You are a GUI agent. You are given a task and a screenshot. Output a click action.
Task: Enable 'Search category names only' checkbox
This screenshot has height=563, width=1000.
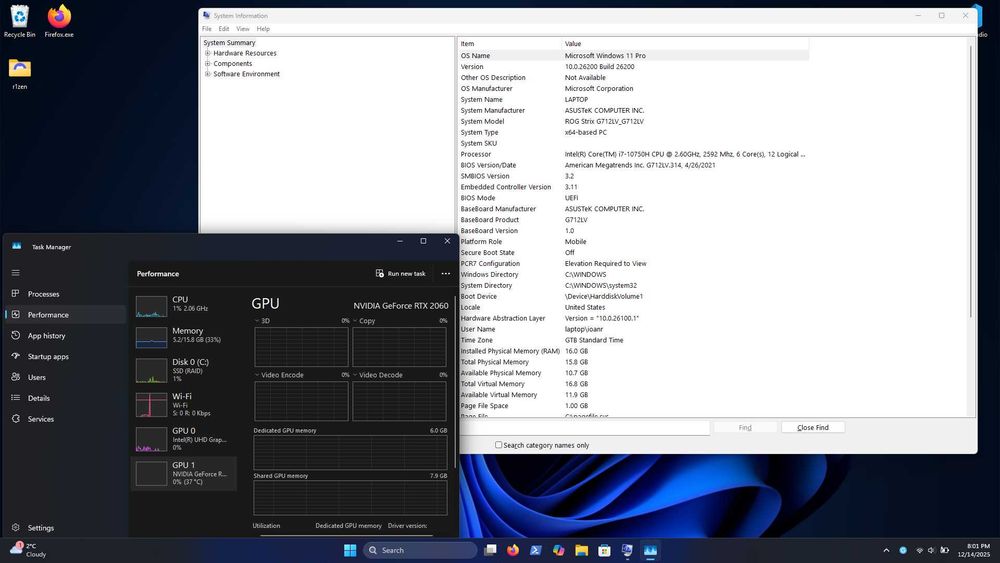point(499,445)
